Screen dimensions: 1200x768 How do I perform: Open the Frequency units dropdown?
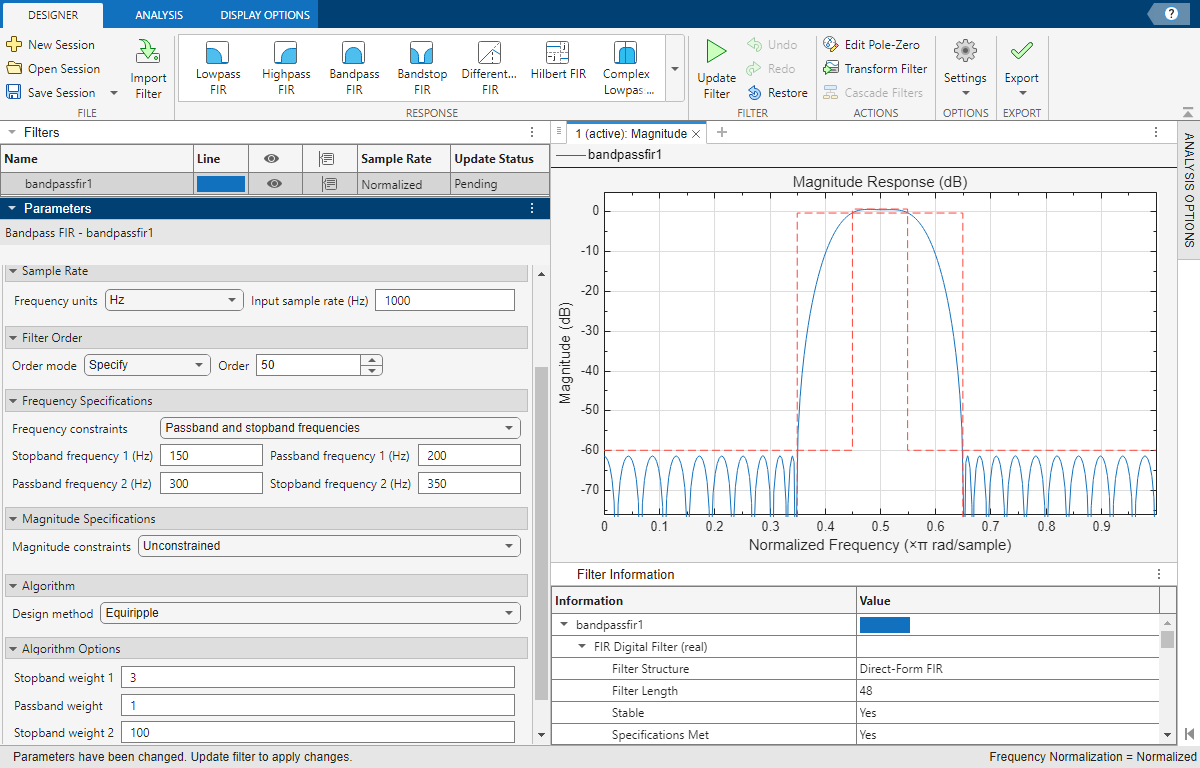[174, 299]
